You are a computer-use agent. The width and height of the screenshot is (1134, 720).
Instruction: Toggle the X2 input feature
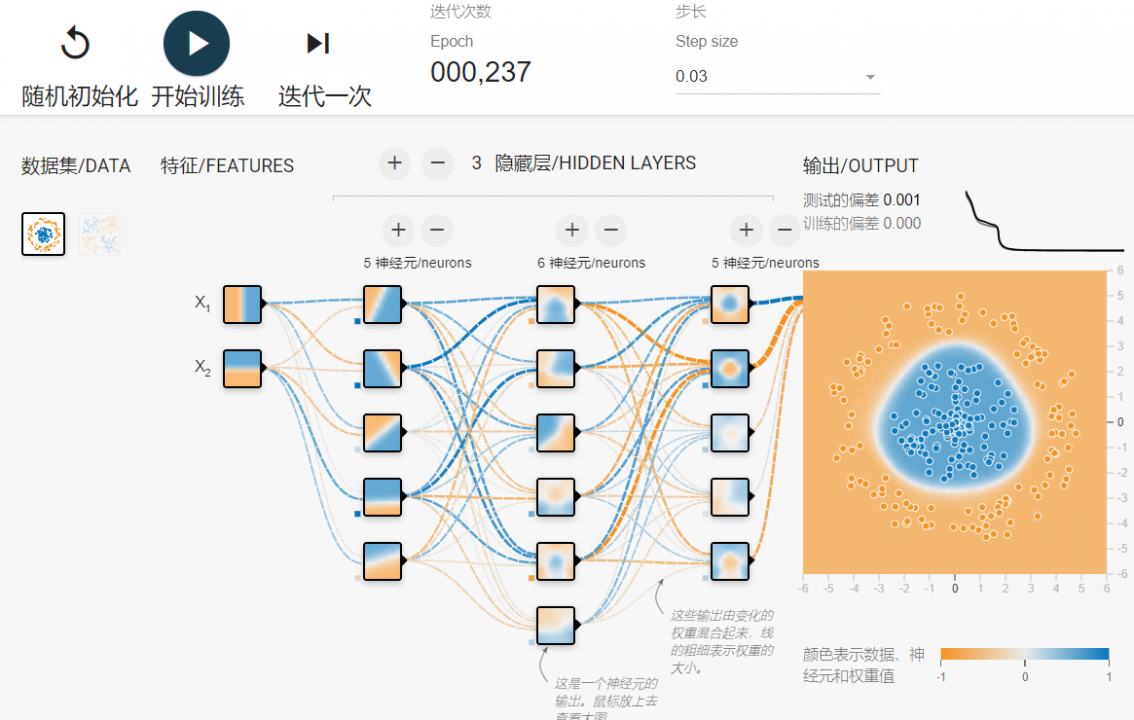click(242, 368)
